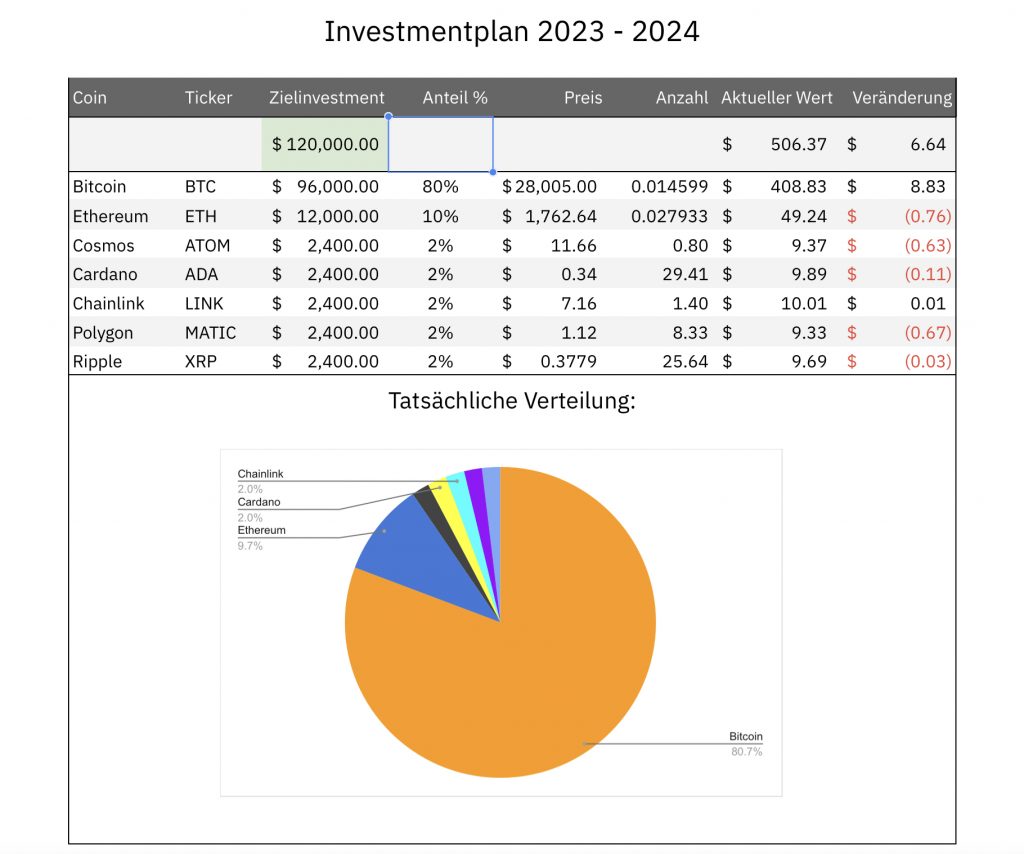This screenshot has width=1024, height=854.
Task: Select the 0.014599 Bitcoin amount cell
Action: click(x=669, y=187)
